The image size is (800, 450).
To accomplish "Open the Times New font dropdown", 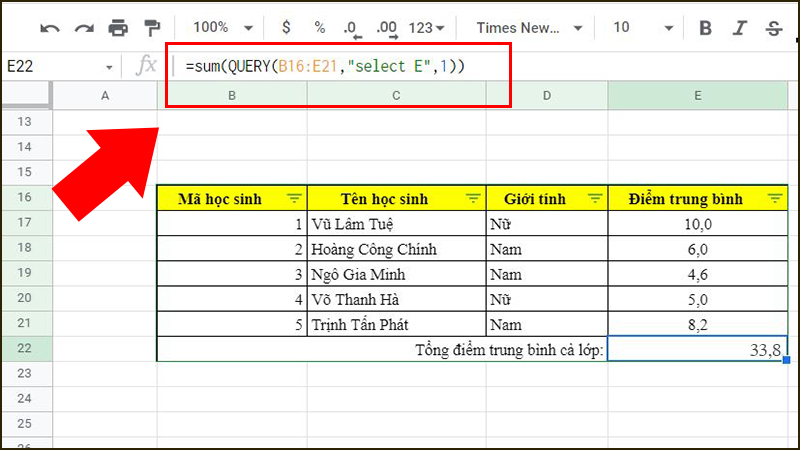I will click(x=530, y=28).
